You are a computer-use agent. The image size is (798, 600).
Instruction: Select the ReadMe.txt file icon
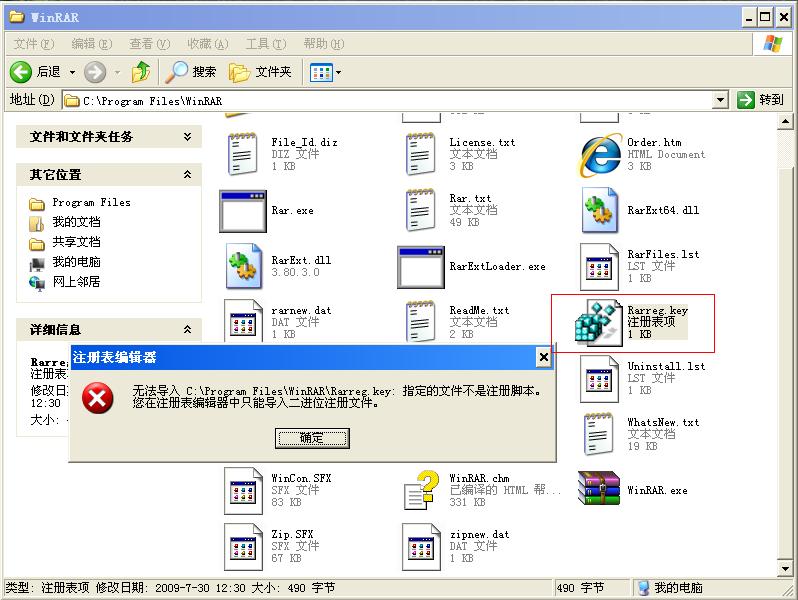point(420,322)
